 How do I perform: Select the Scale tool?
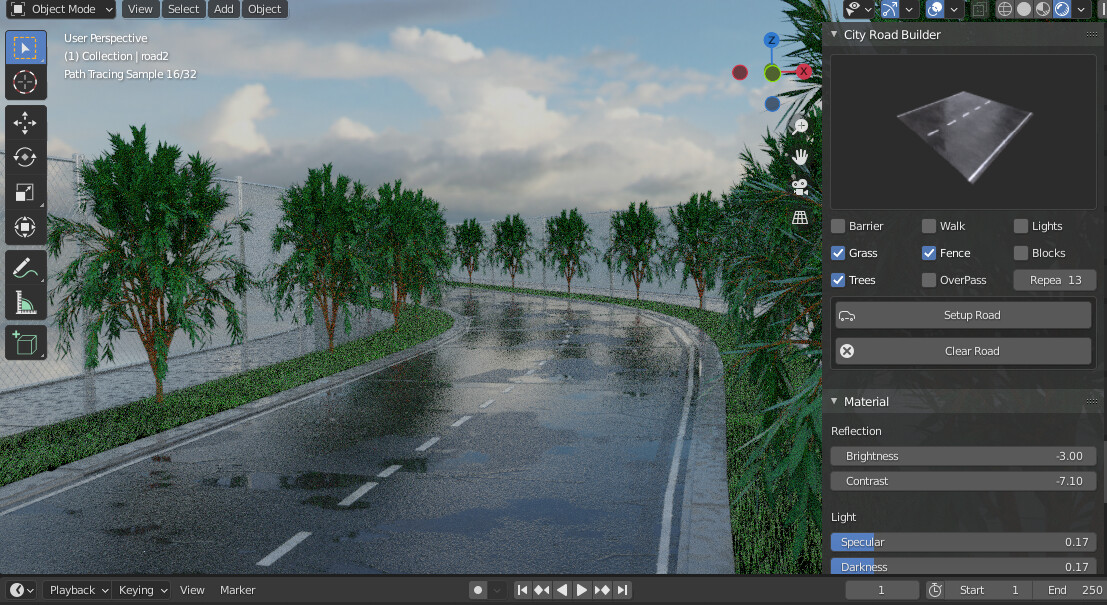click(25, 192)
